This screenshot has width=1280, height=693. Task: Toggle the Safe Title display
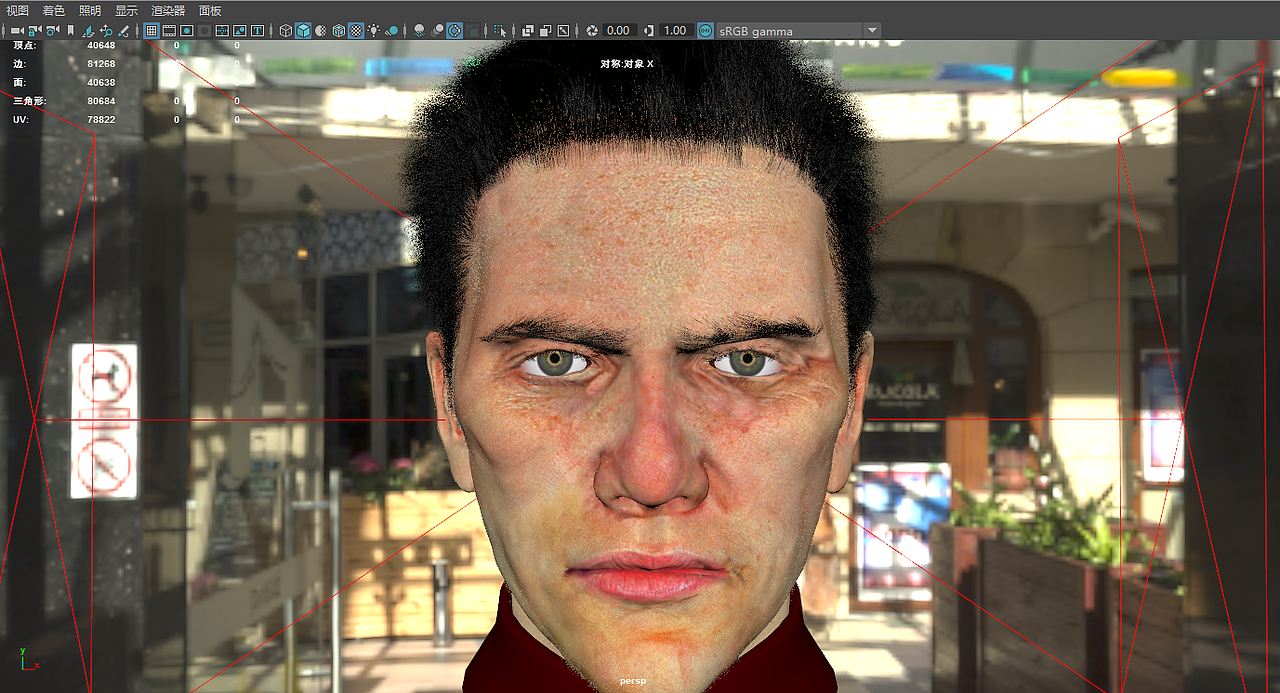[x=257, y=30]
